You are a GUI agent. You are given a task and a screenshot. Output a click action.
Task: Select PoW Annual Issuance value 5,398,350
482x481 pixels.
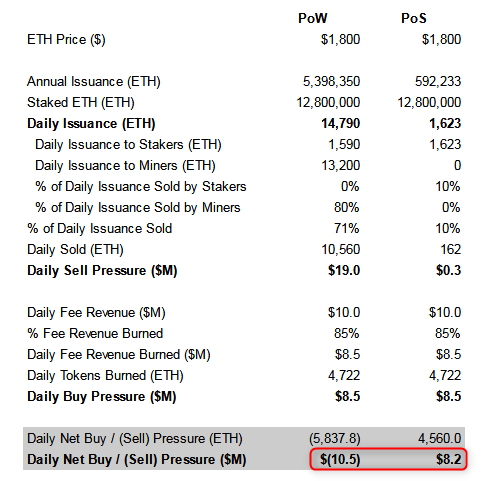331,81
